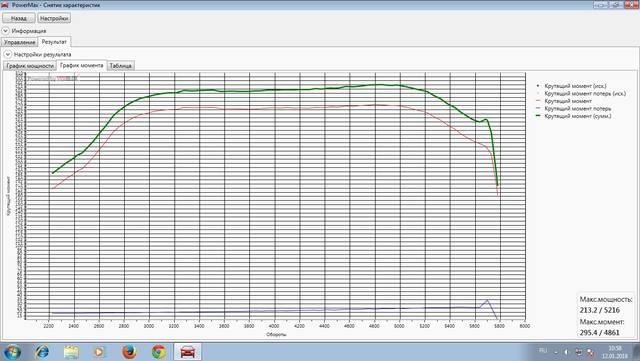Screen dimensions: 640x361
Task: Collapse the Информация section chevron
Action: 6,31
